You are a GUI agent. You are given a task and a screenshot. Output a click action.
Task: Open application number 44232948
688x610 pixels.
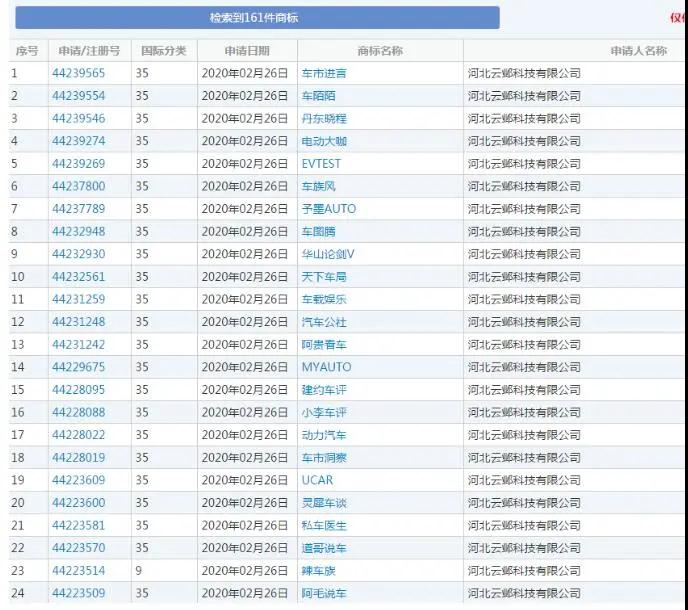tap(79, 231)
